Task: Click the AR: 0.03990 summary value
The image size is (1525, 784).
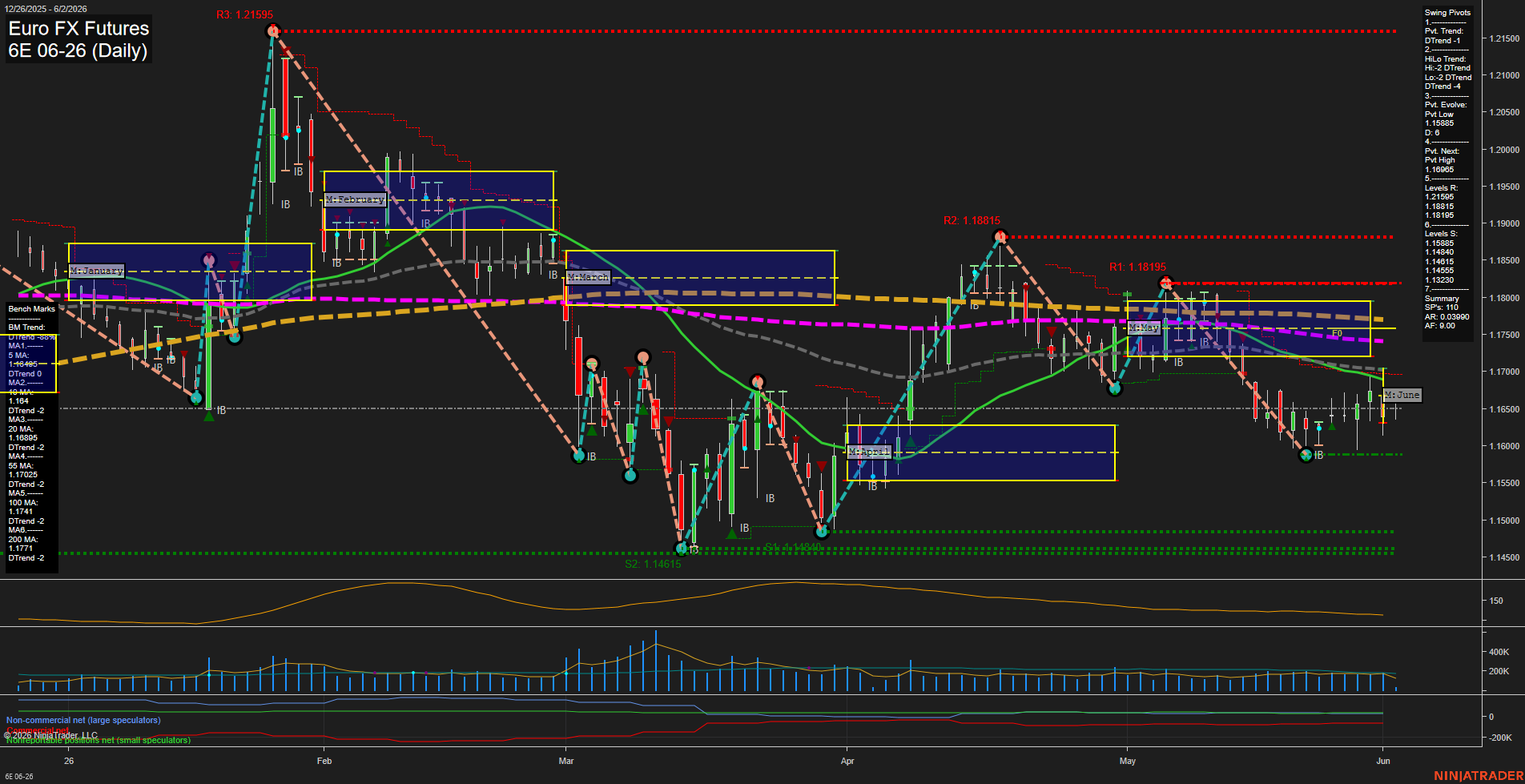Action: [x=1447, y=317]
